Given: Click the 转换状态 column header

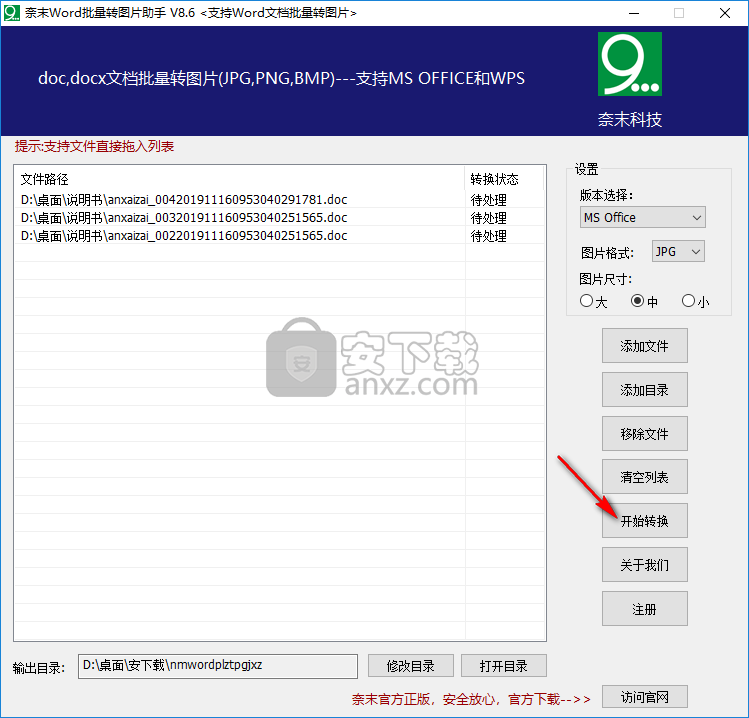Looking at the screenshot, I should (504, 179).
